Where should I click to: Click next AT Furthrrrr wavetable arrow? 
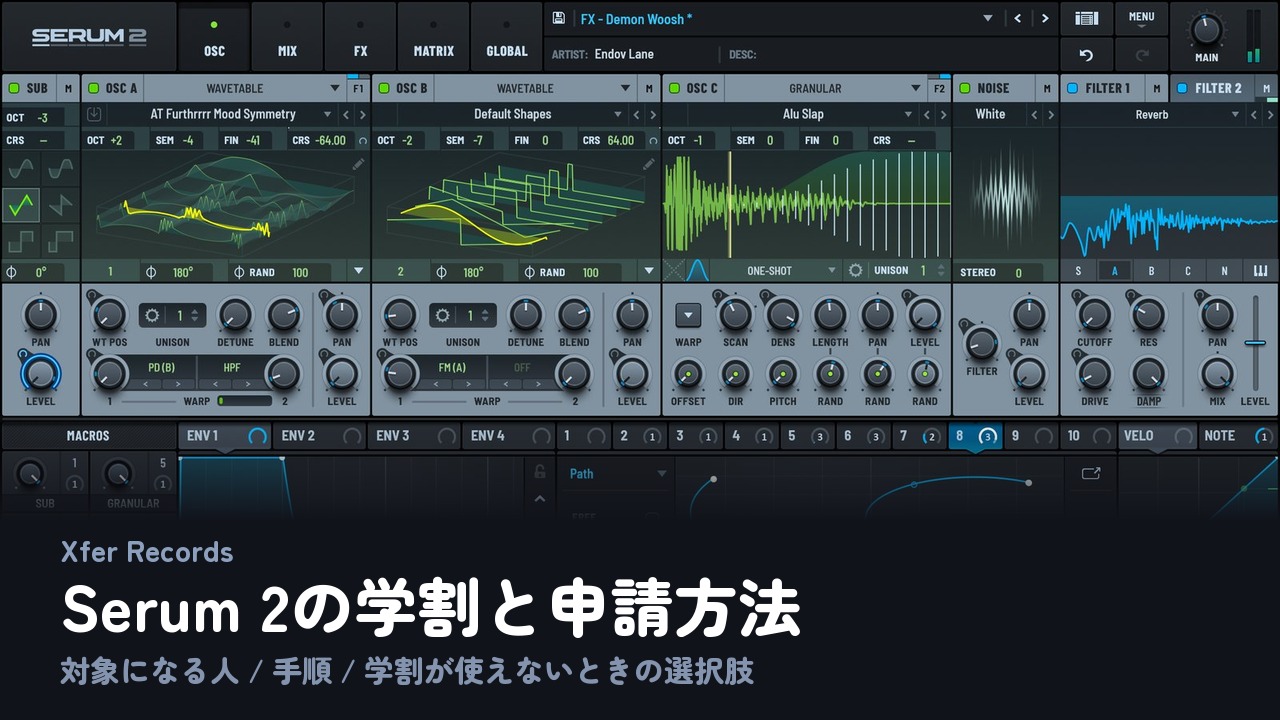pyautogui.click(x=362, y=114)
